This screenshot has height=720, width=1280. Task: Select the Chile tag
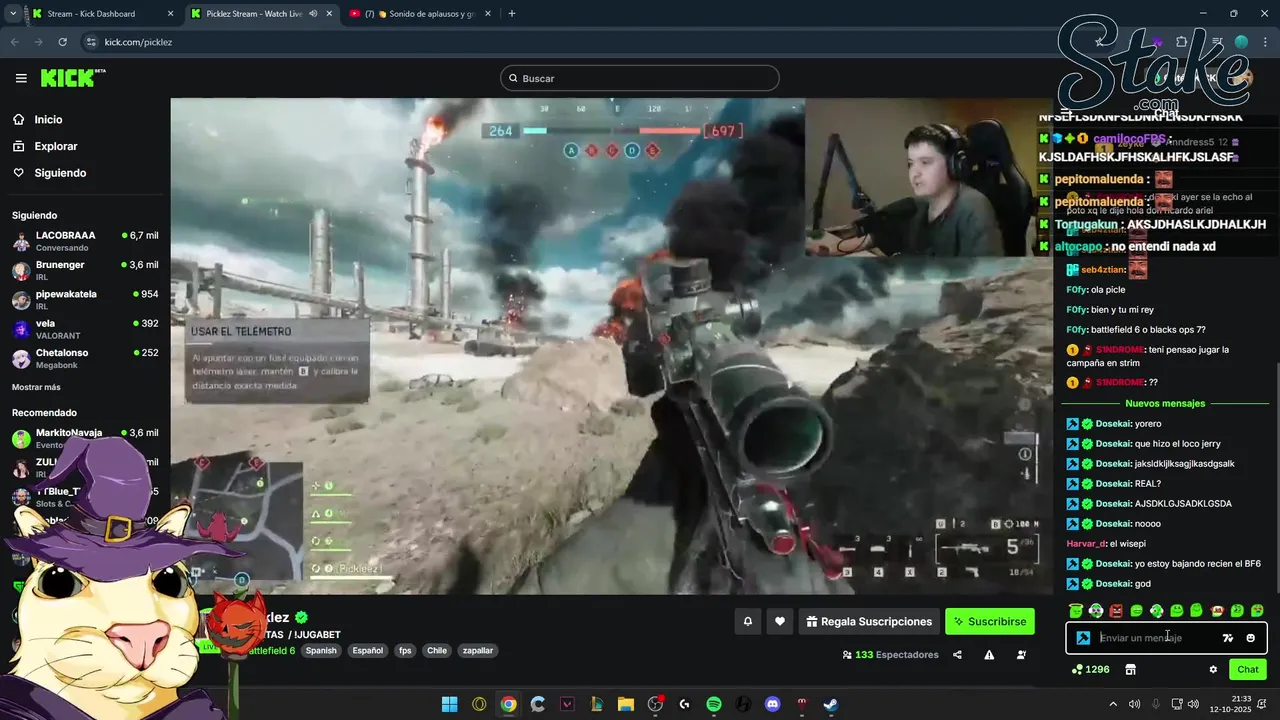437,650
